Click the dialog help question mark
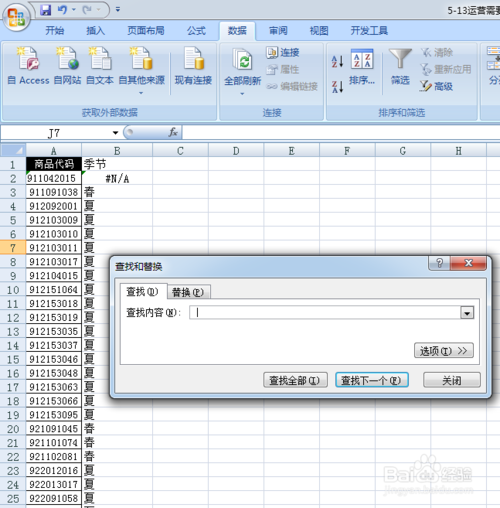 [439, 263]
